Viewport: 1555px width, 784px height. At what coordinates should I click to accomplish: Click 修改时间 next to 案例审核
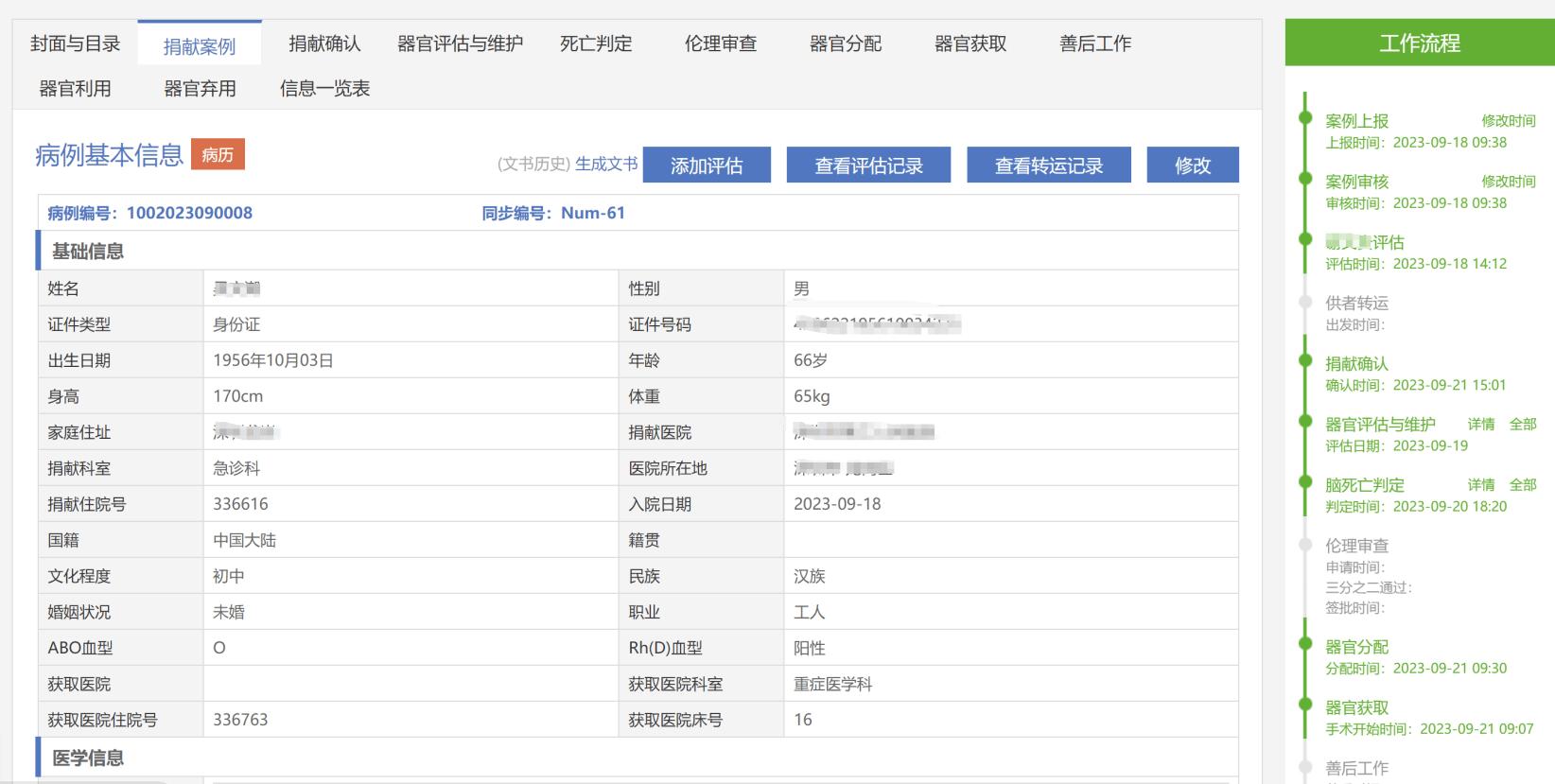1508,182
